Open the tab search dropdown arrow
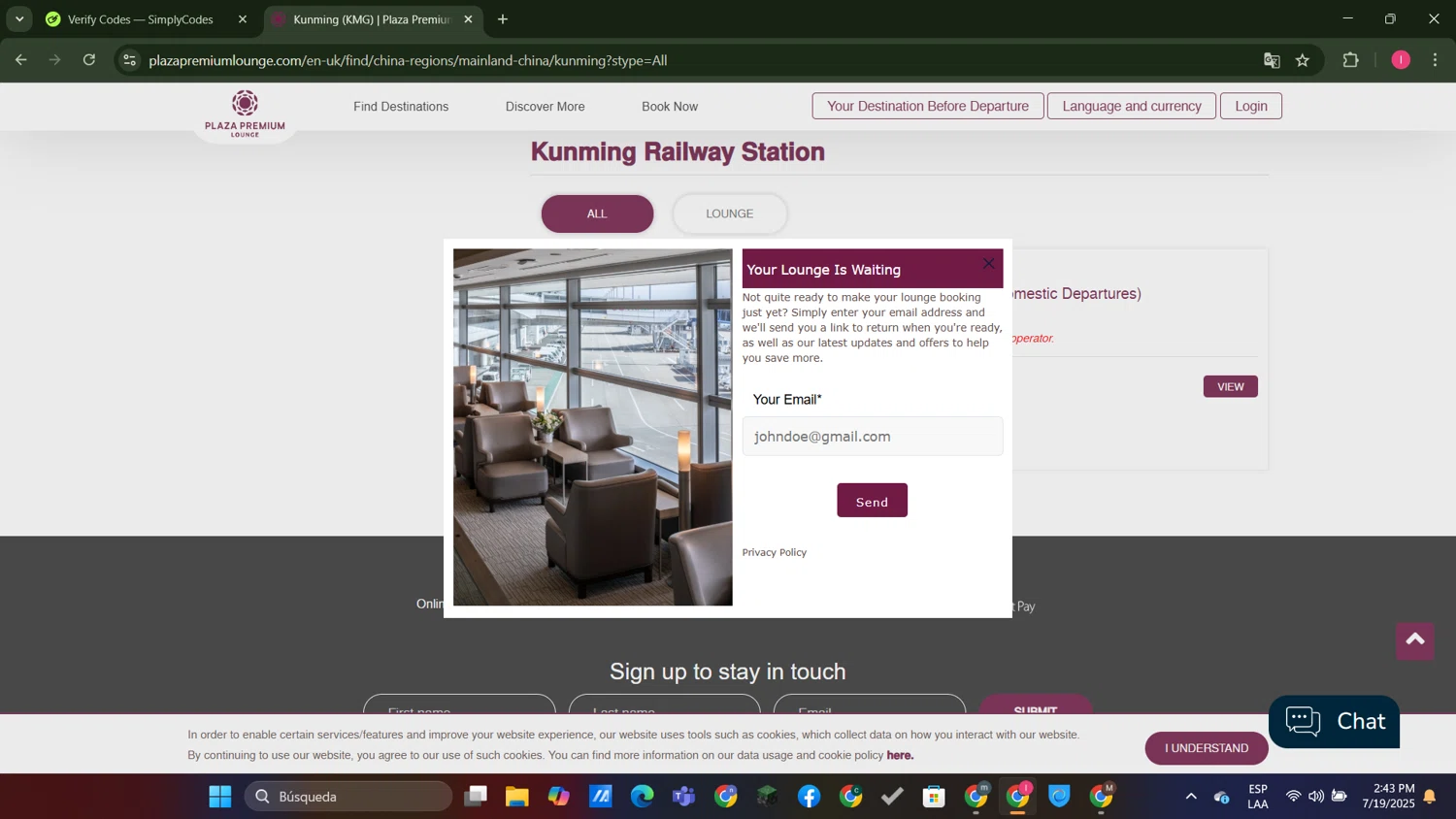1456x819 pixels. [x=19, y=19]
